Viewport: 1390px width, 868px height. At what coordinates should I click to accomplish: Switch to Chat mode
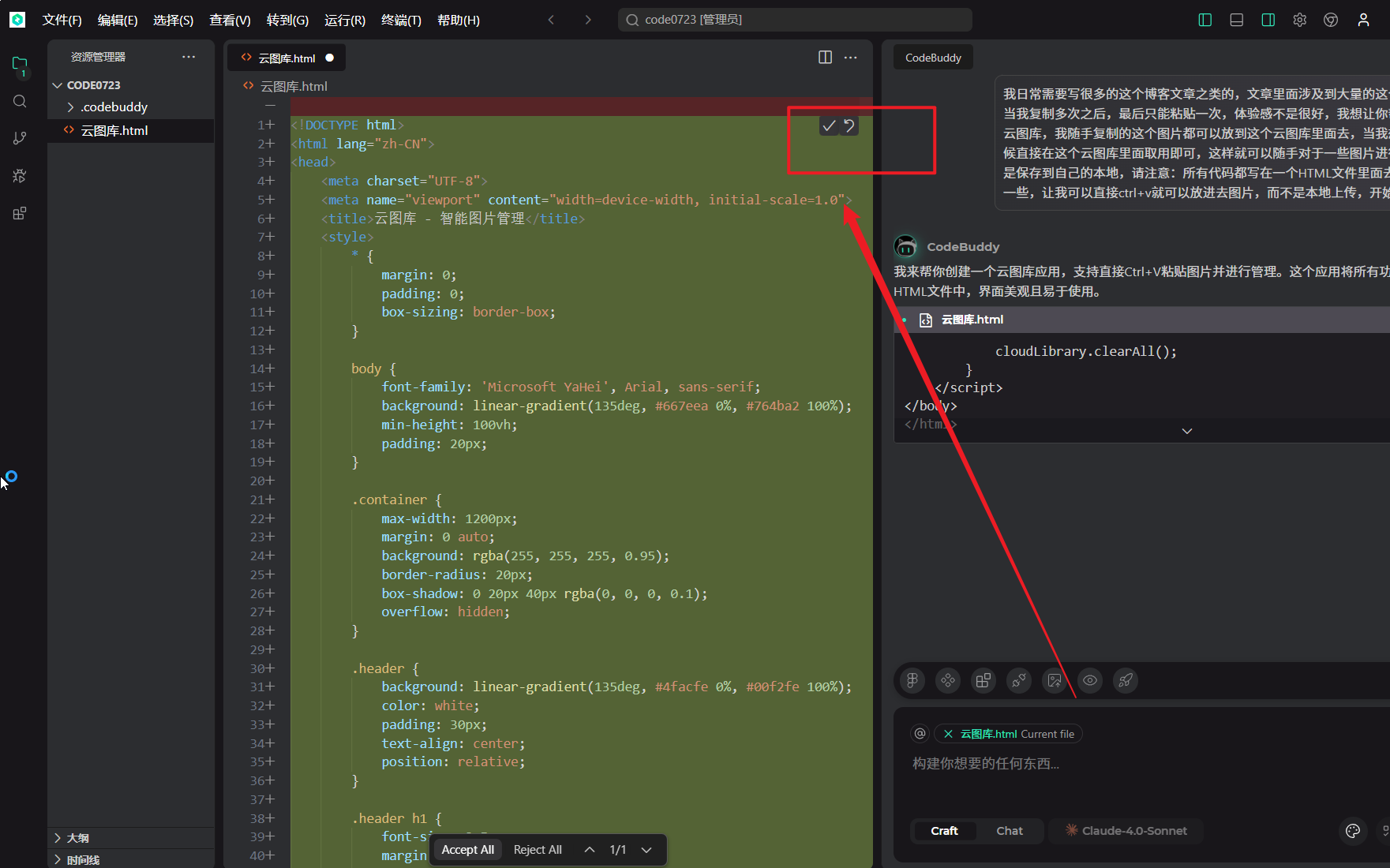click(1010, 830)
